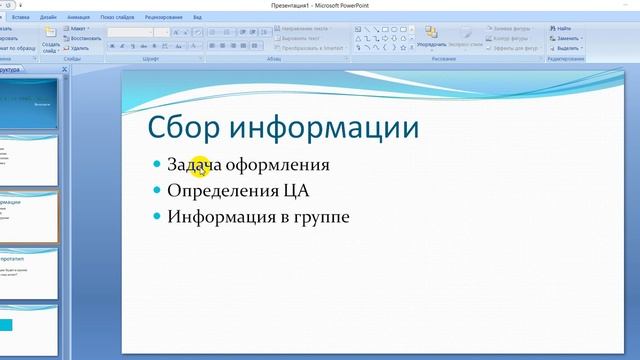The image size is (640, 360).
Task: Select the first slide thumbnail
Action: (x=29, y=104)
